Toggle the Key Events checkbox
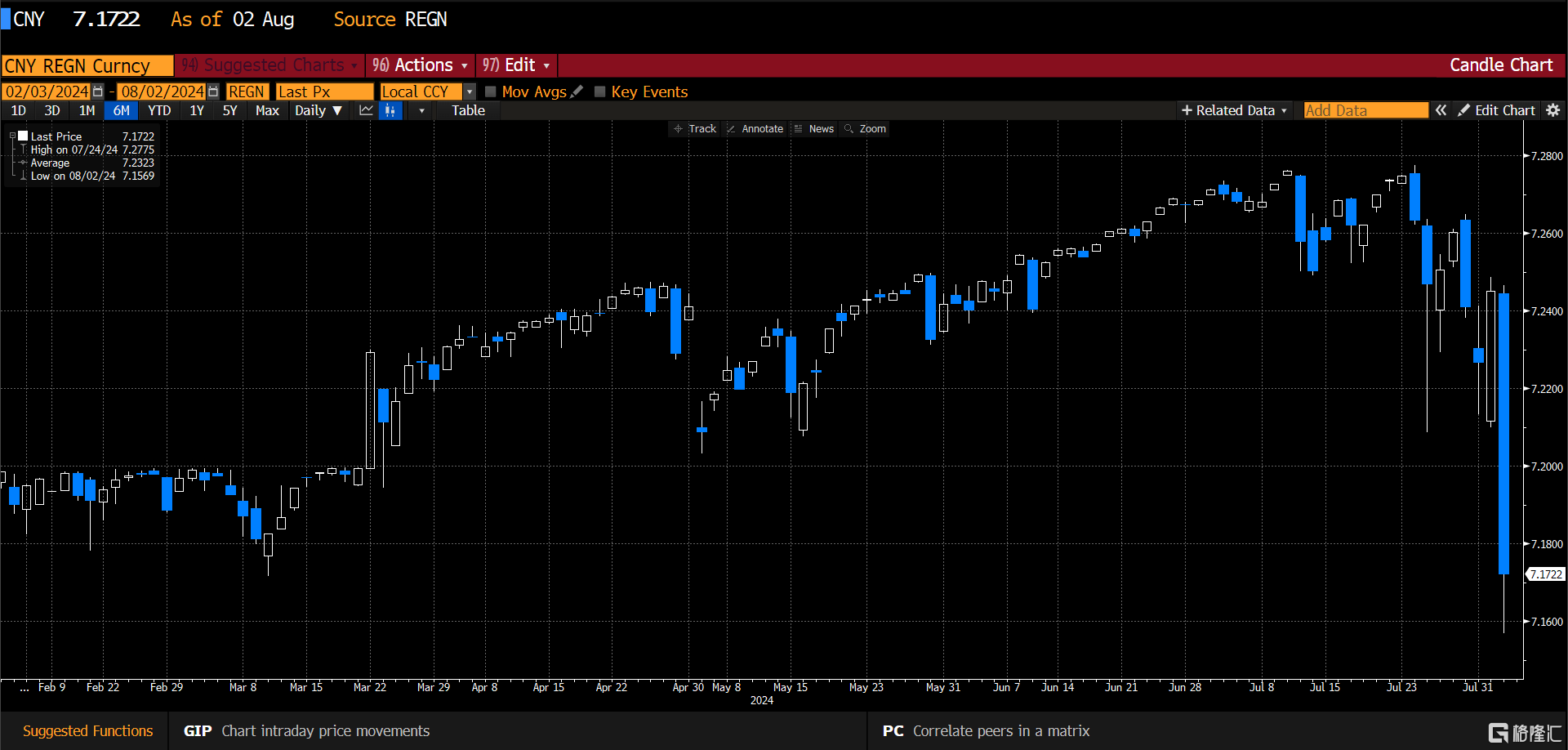The height and width of the screenshot is (750, 1568). (x=599, y=92)
